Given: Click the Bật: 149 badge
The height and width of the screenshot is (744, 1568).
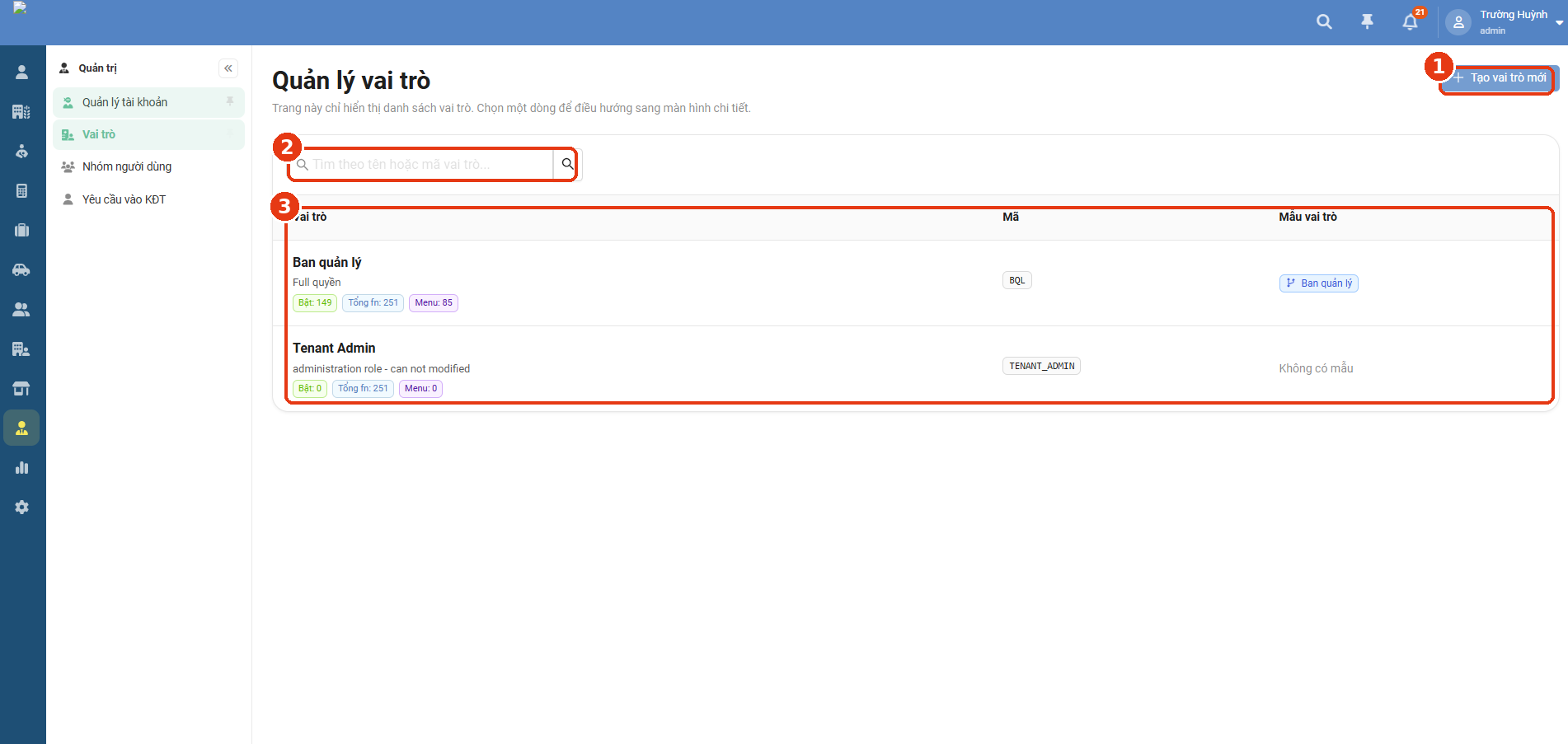Looking at the screenshot, I should pyautogui.click(x=315, y=303).
